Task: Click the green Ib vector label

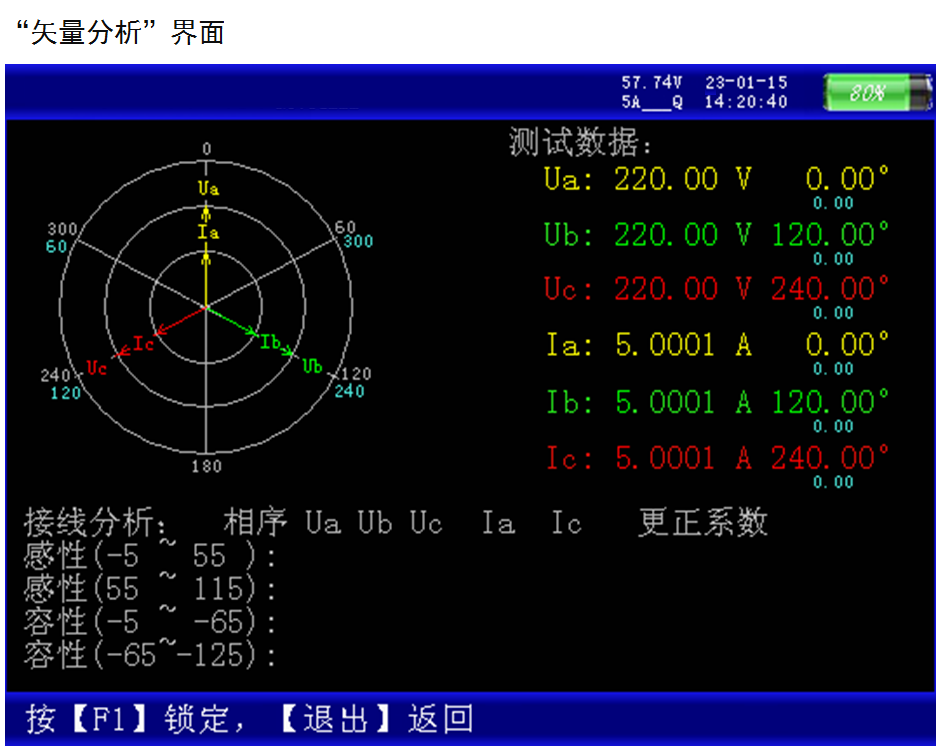Action: coord(270,342)
